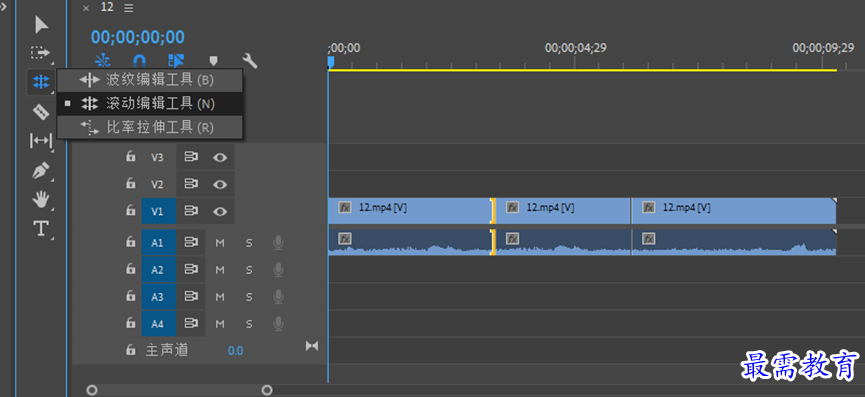Viewport: 865px width, 397px height.
Task: Toggle lock on track V1
Action: pos(131,210)
